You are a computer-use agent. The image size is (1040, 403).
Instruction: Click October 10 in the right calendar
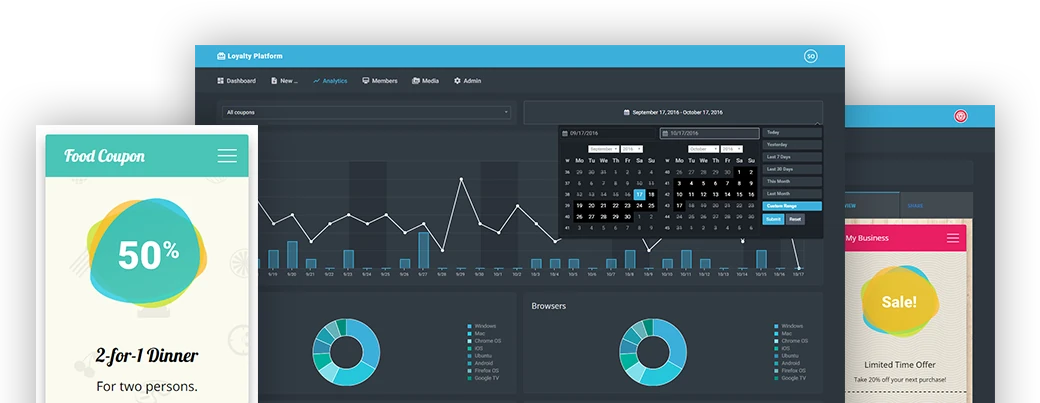[679, 194]
